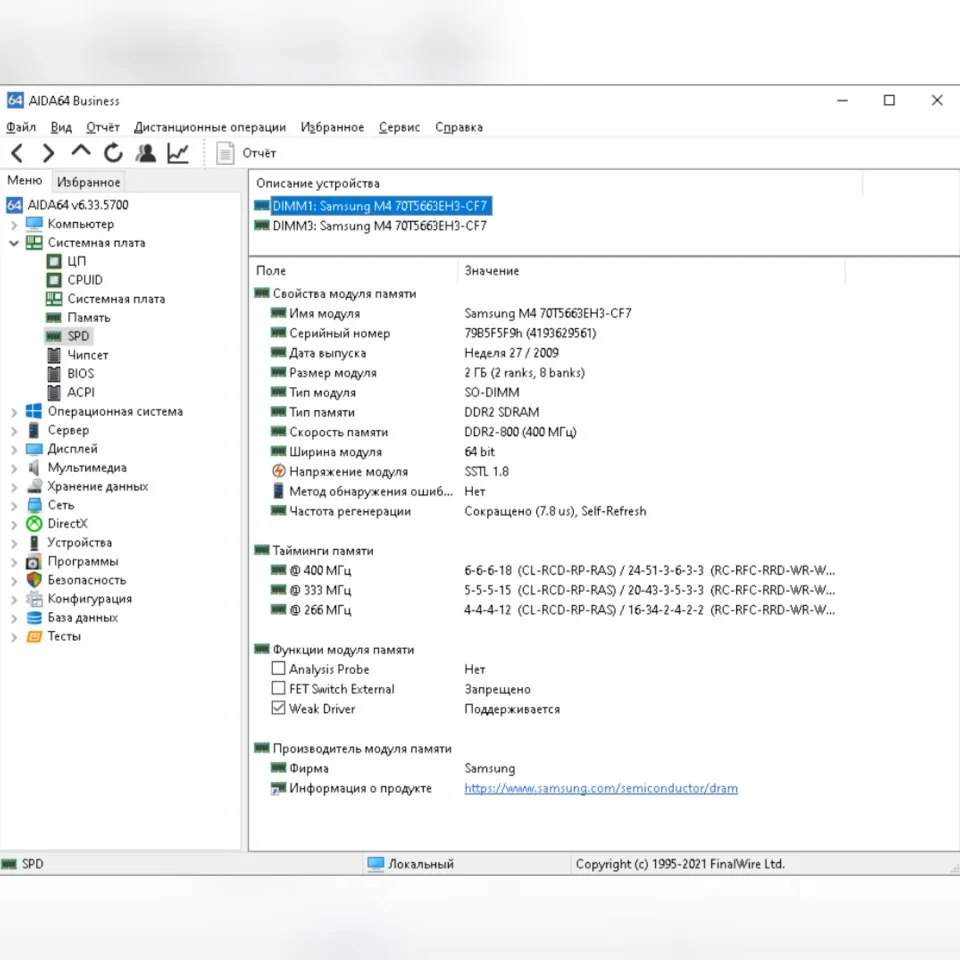Expand the Сеть tree node
Screen dimensions: 960x960
(13, 506)
